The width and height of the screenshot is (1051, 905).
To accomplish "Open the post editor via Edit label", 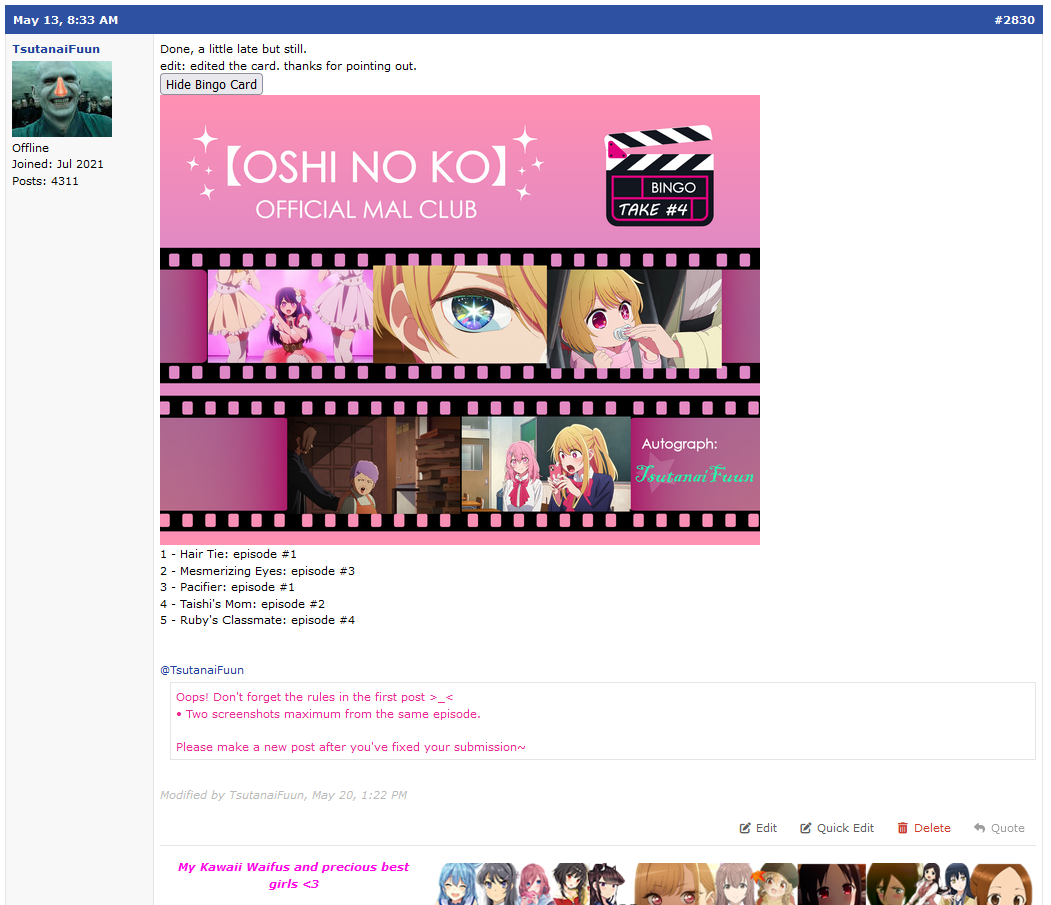I will (766, 828).
